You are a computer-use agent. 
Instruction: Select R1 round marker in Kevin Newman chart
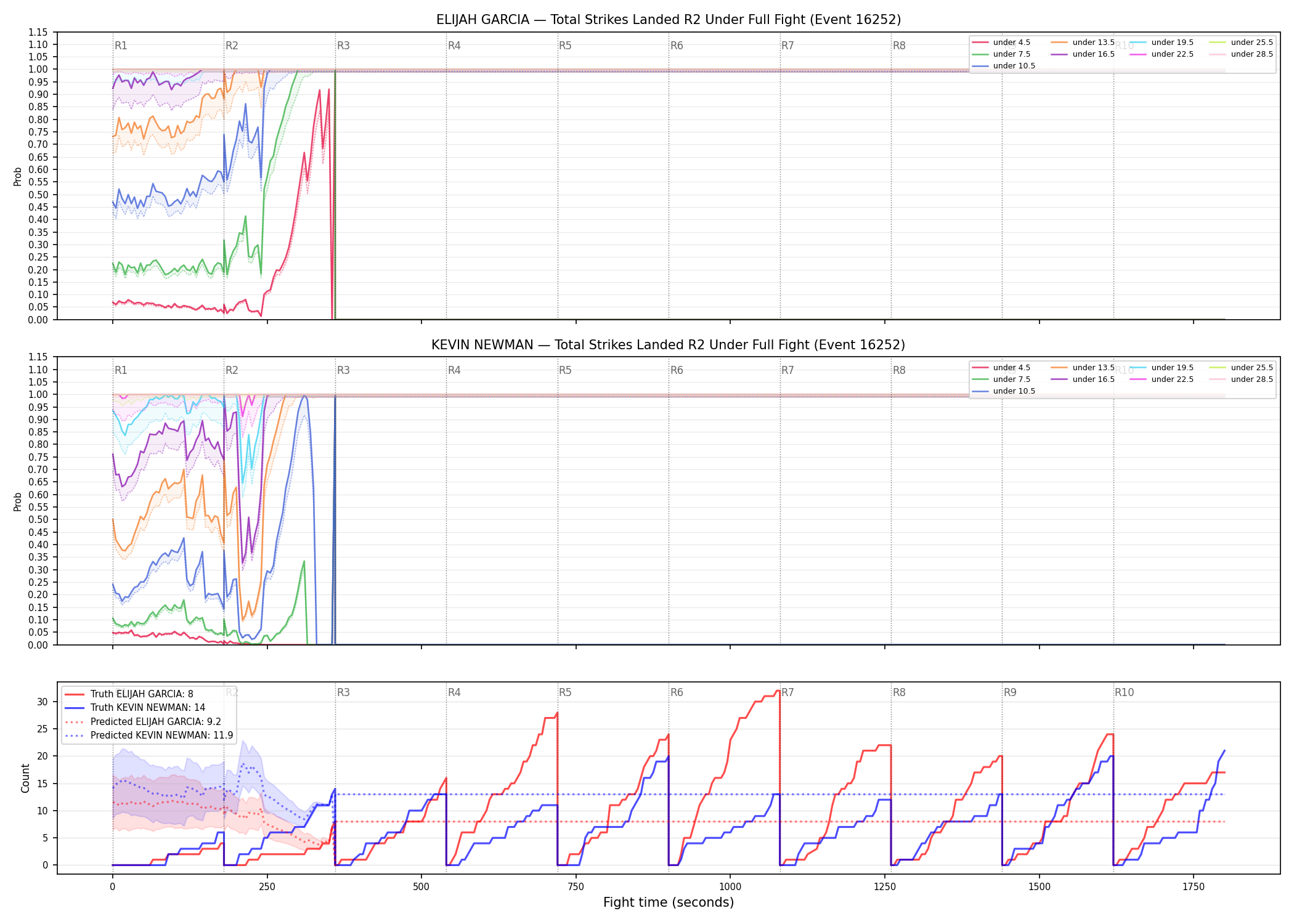(x=121, y=370)
